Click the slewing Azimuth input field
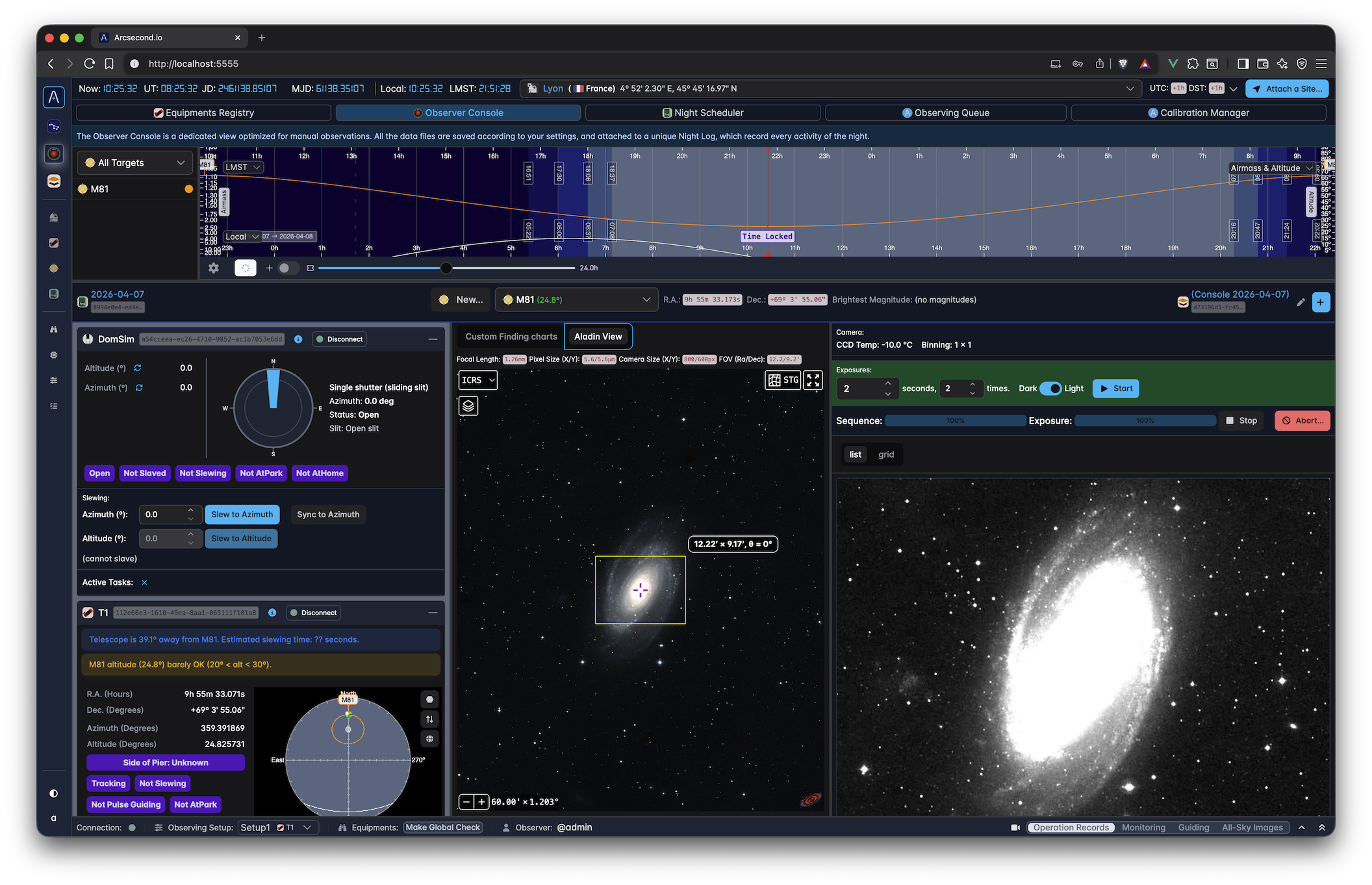 pos(170,515)
